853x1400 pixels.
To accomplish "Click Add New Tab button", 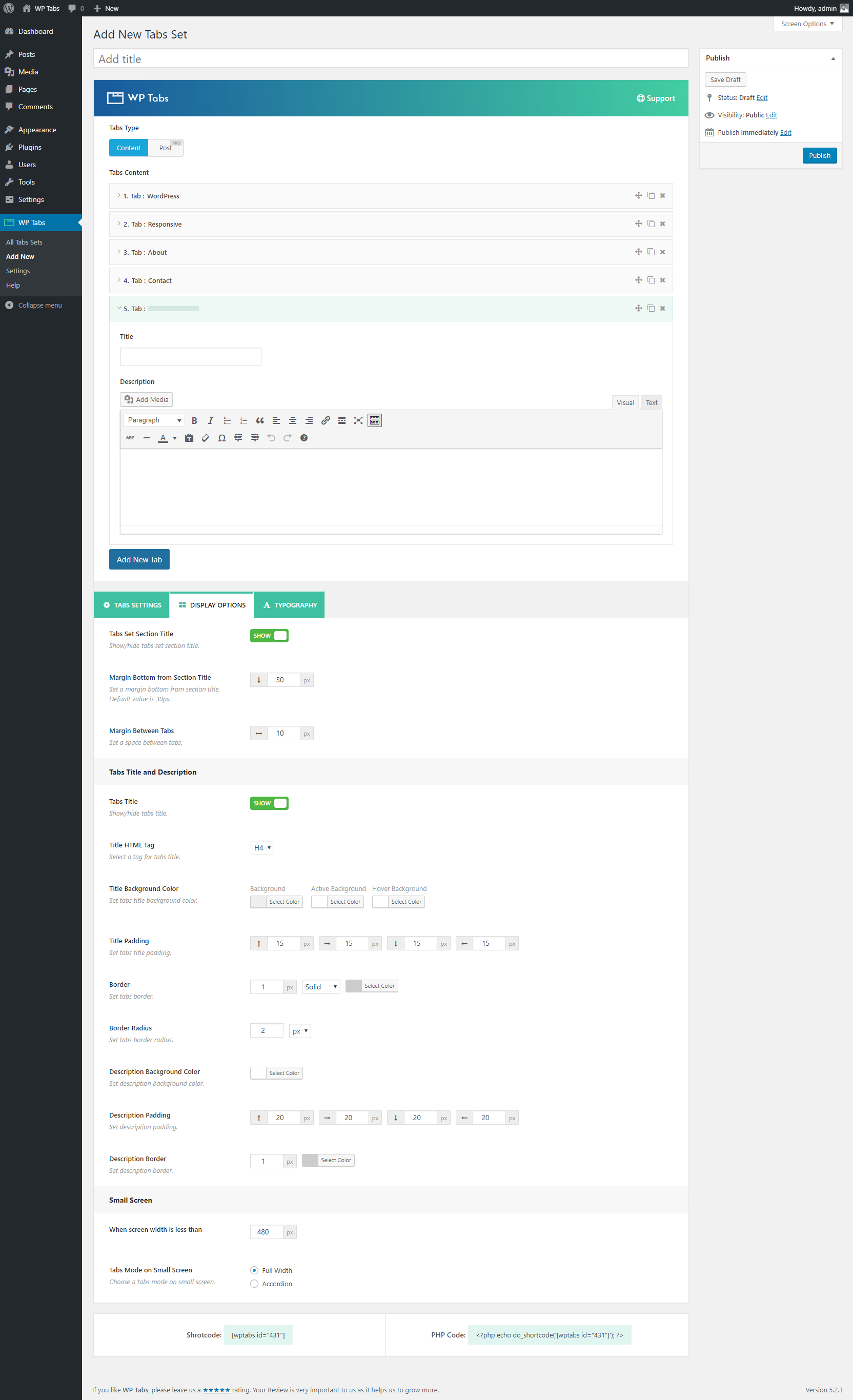I will tap(139, 560).
